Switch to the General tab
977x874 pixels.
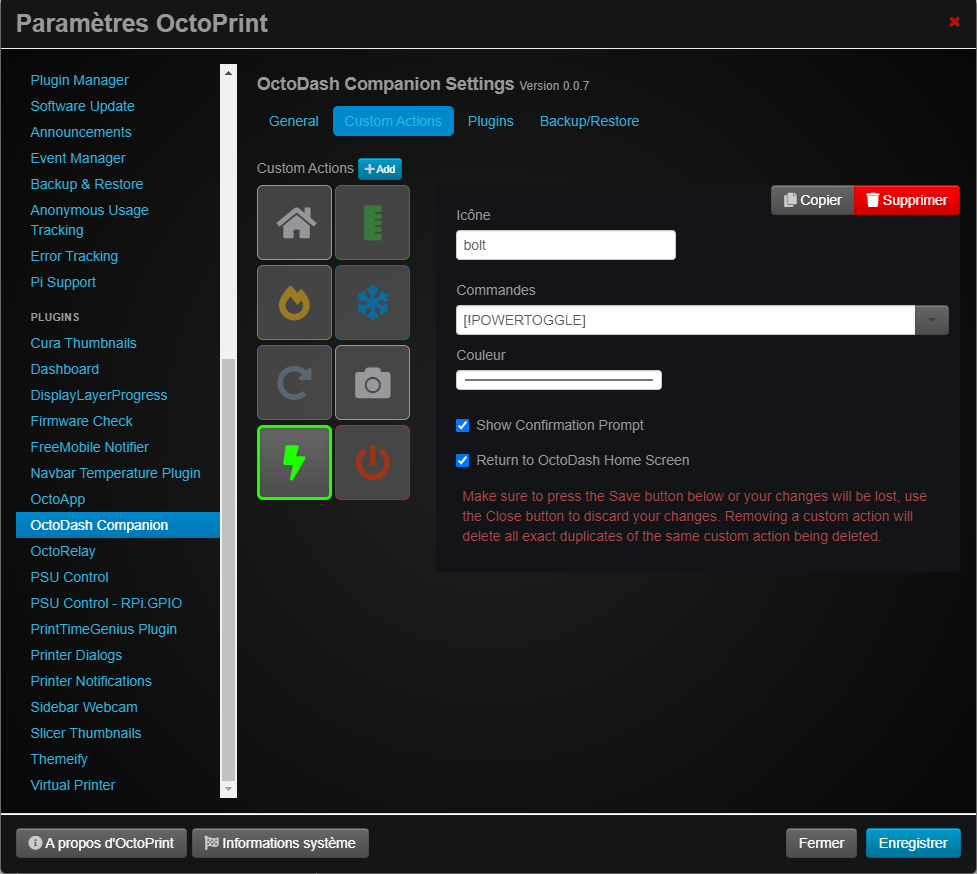pyautogui.click(x=293, y=121)
